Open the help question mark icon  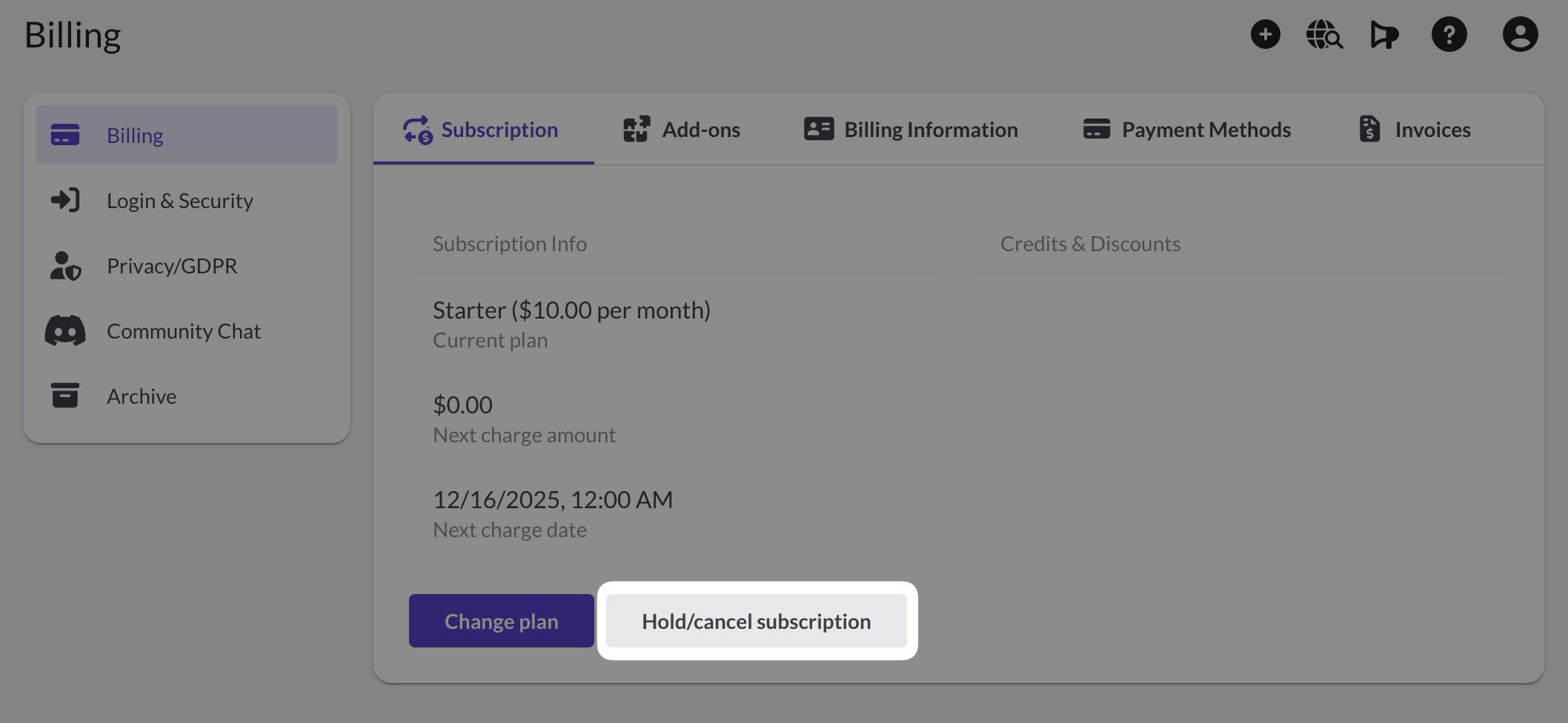pos(1449,34)
